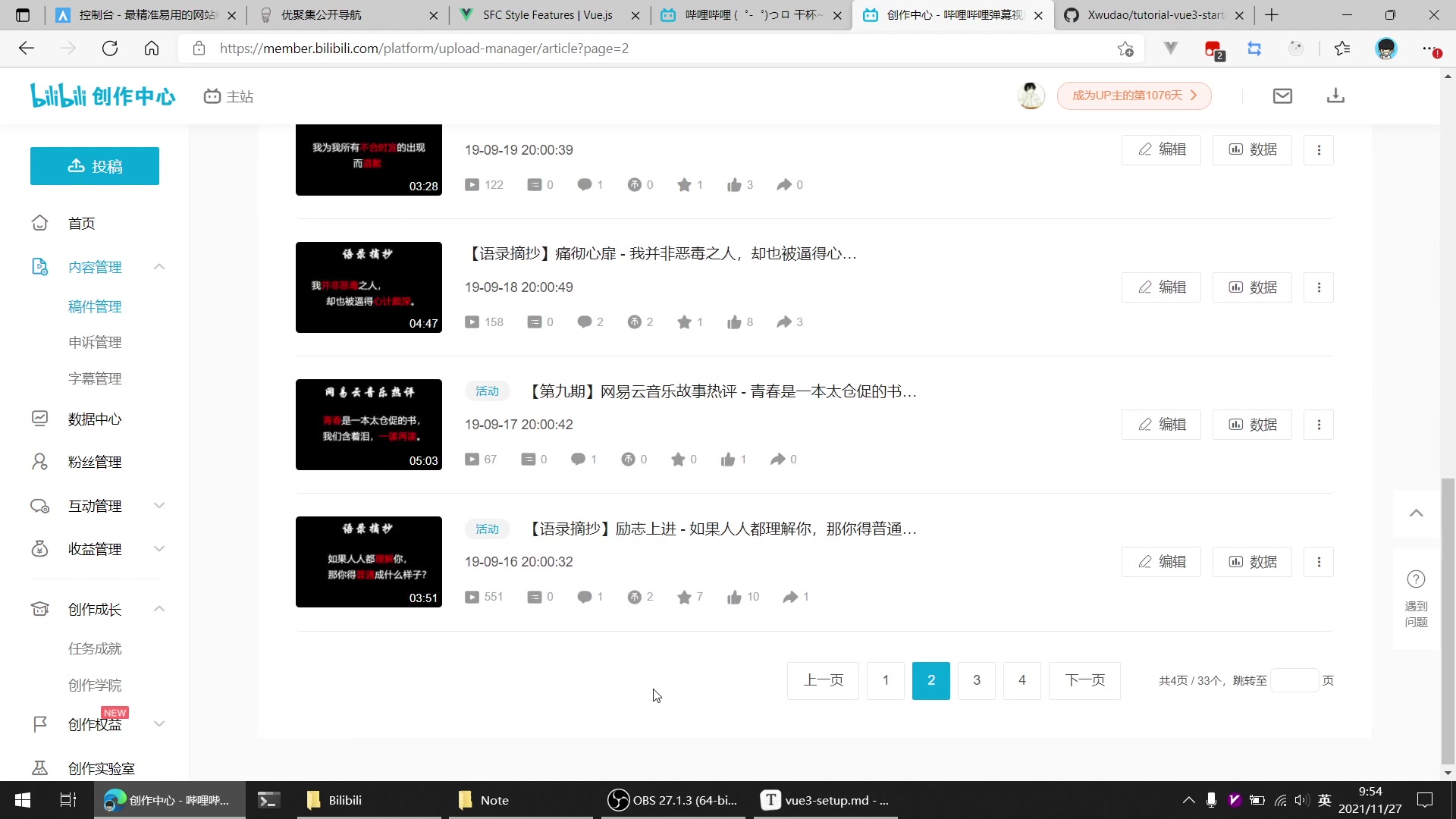Click the 遇到问题 help icon on the right
Screen dimensions: 1456x819
(x=1415, y=579)
